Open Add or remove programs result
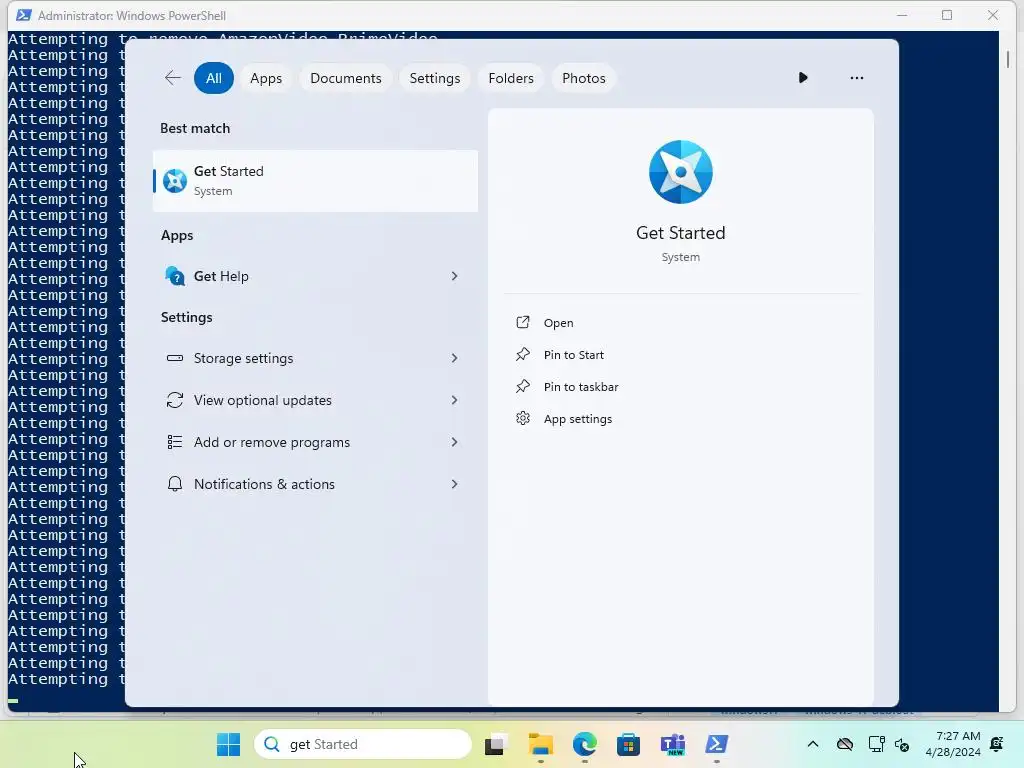 315,442
